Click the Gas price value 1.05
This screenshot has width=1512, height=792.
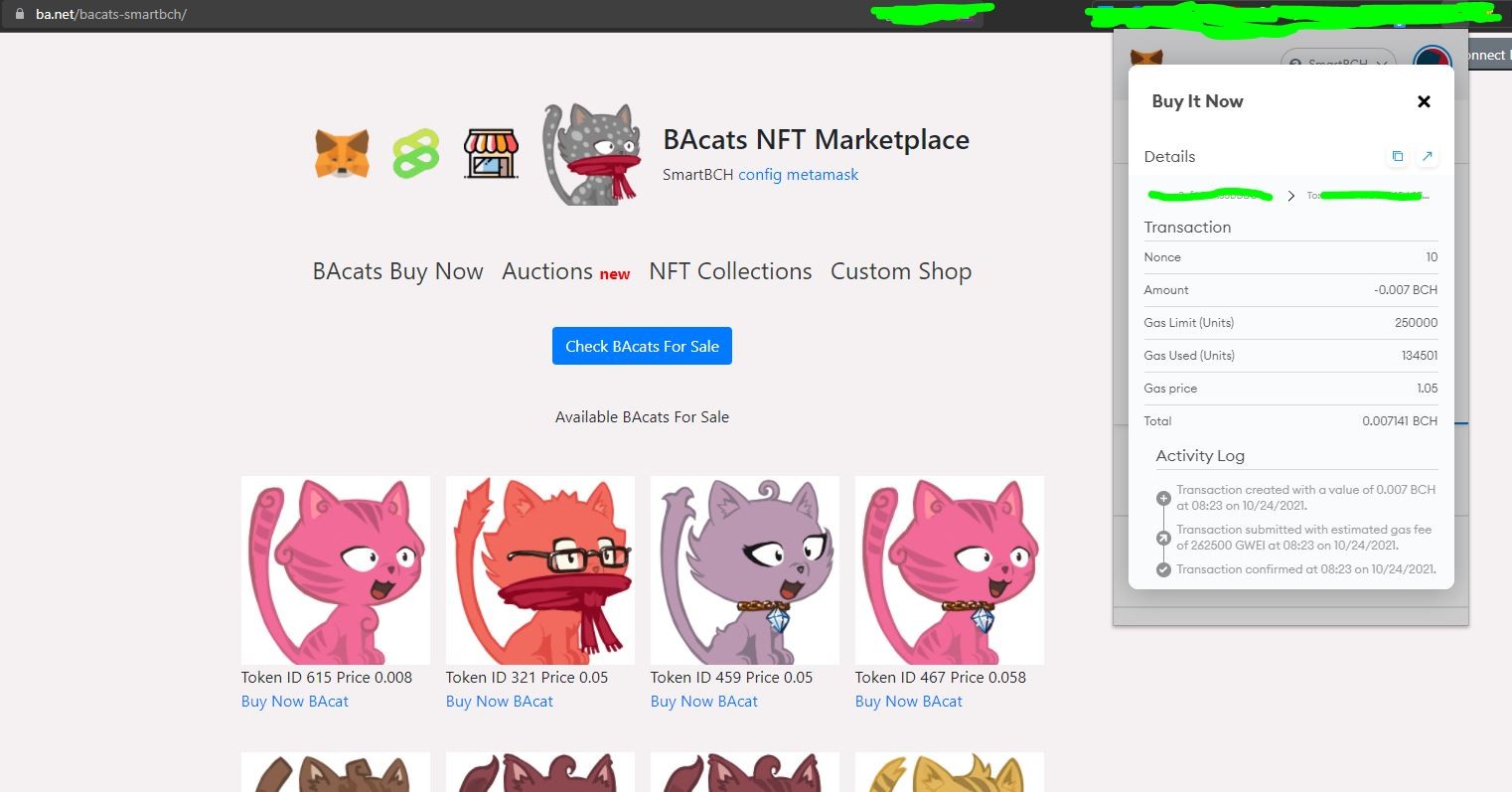[1428, 389]
